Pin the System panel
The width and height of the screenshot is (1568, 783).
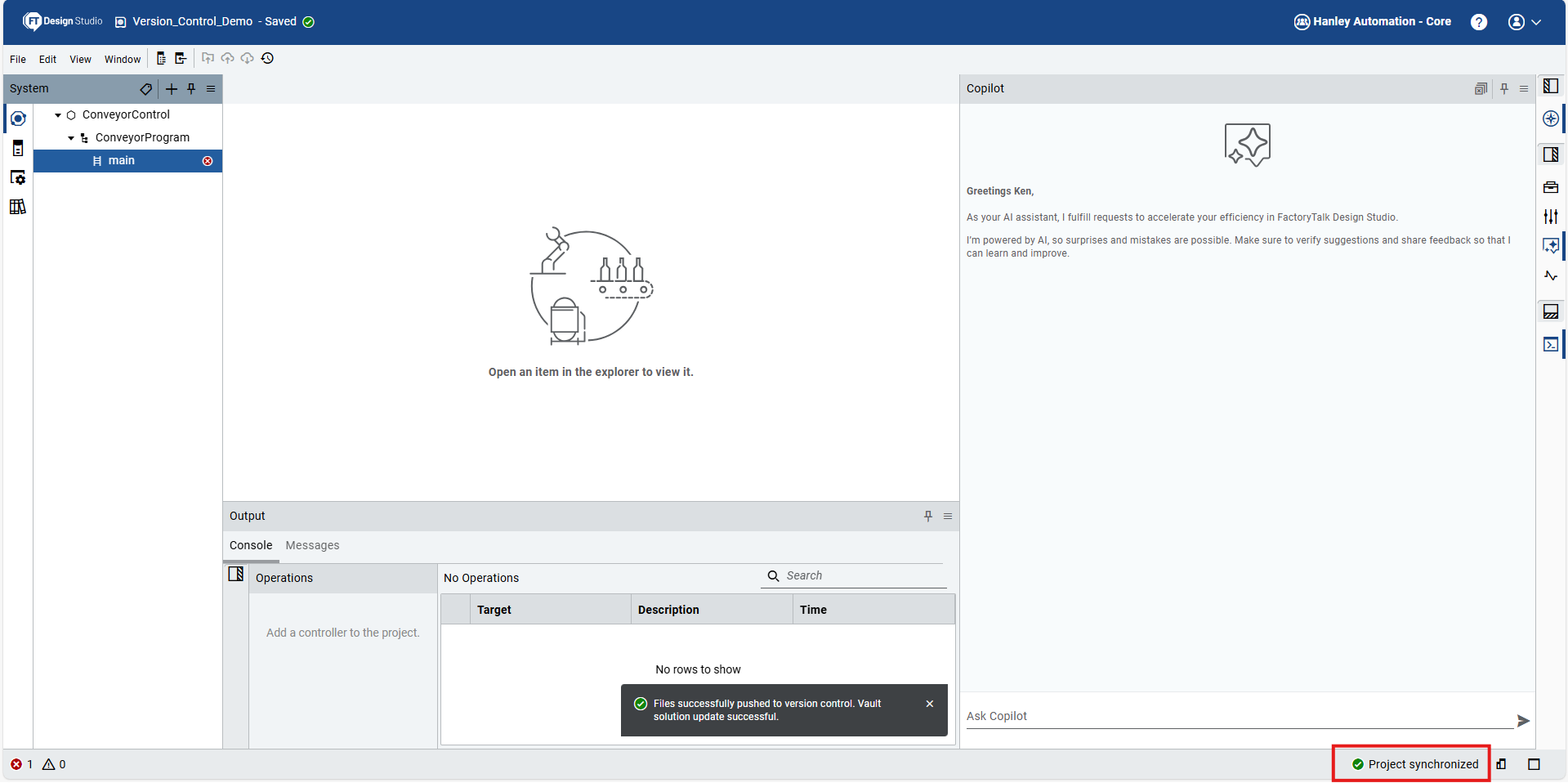coord(191,89)
